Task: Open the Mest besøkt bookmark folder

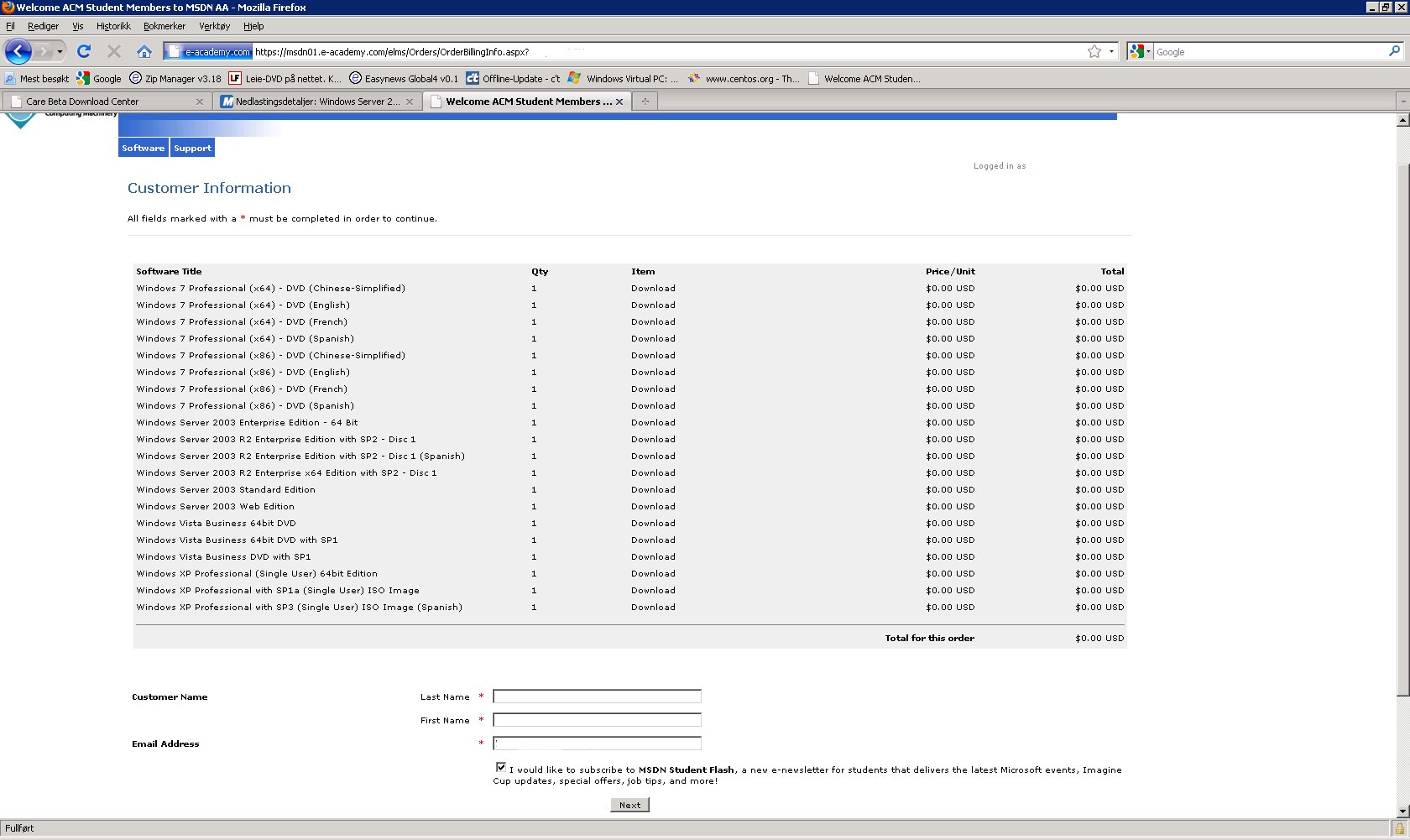Action: coord(37,79)
